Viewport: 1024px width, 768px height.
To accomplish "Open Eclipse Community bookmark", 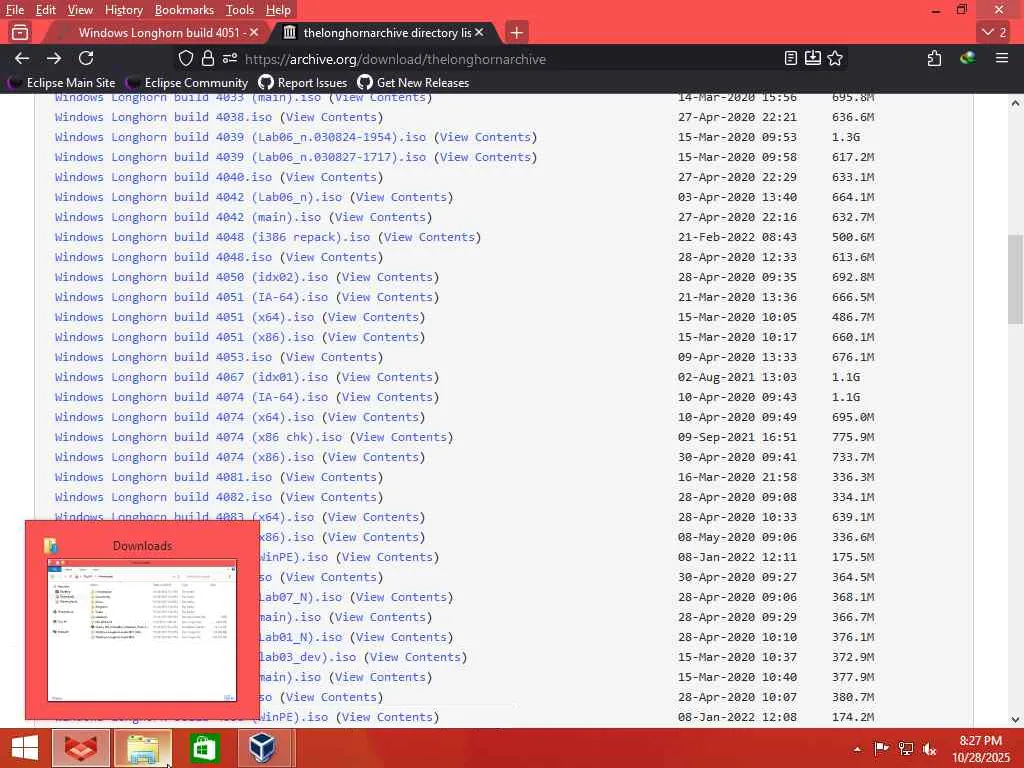I will pyautogui.click(x=187, y=82).
